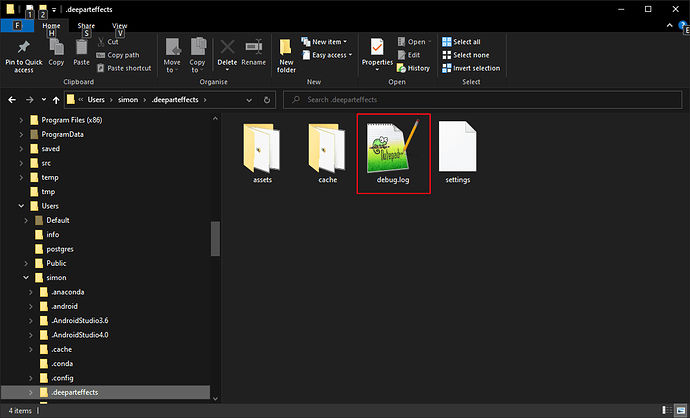Open the Easy access dropdown
Screen dimensions: 690x418
click(x=329, y=55)
